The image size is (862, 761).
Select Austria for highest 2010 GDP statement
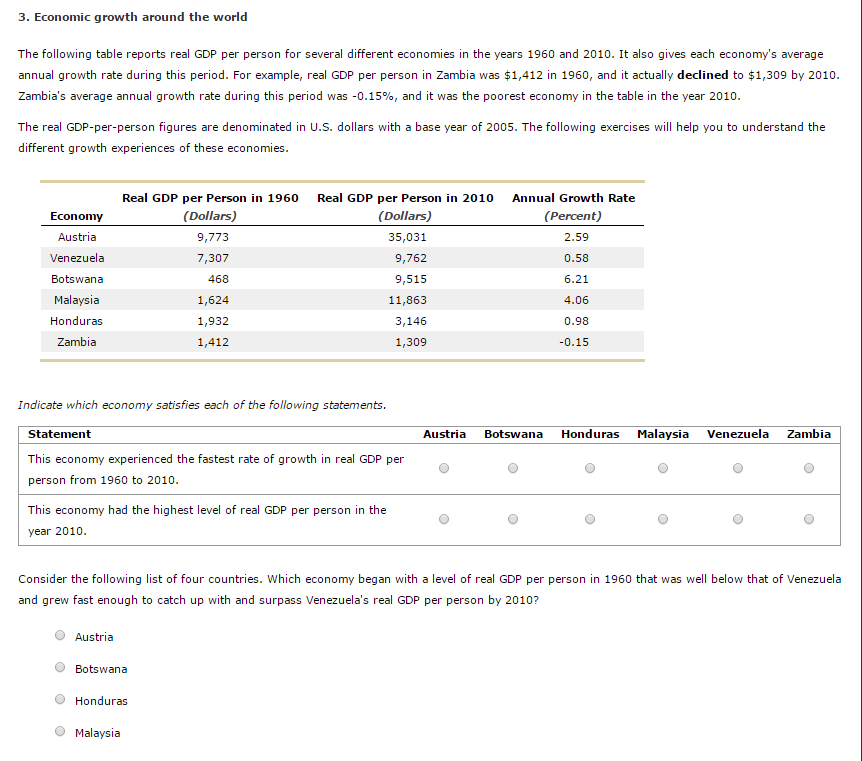(x=443, y=518)
